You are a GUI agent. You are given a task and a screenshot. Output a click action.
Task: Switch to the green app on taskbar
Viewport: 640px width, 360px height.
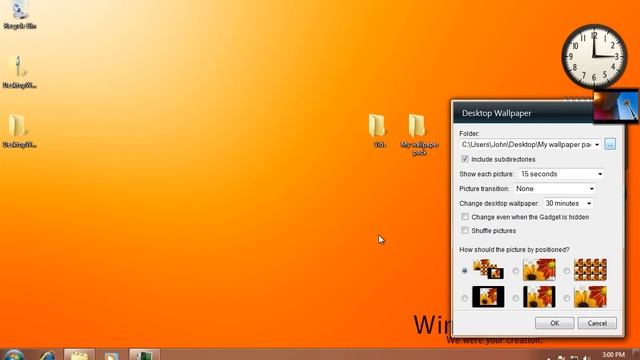144,355
